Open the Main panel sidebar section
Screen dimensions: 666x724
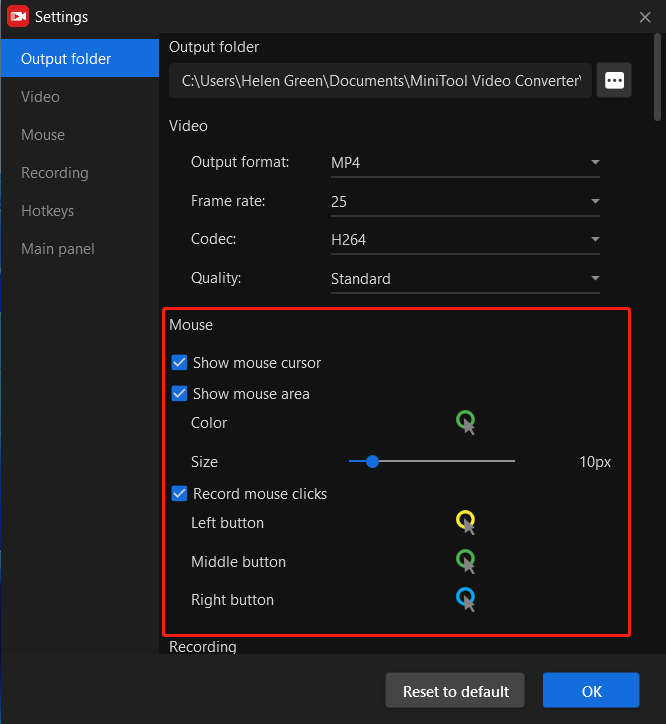coord(80,249)
